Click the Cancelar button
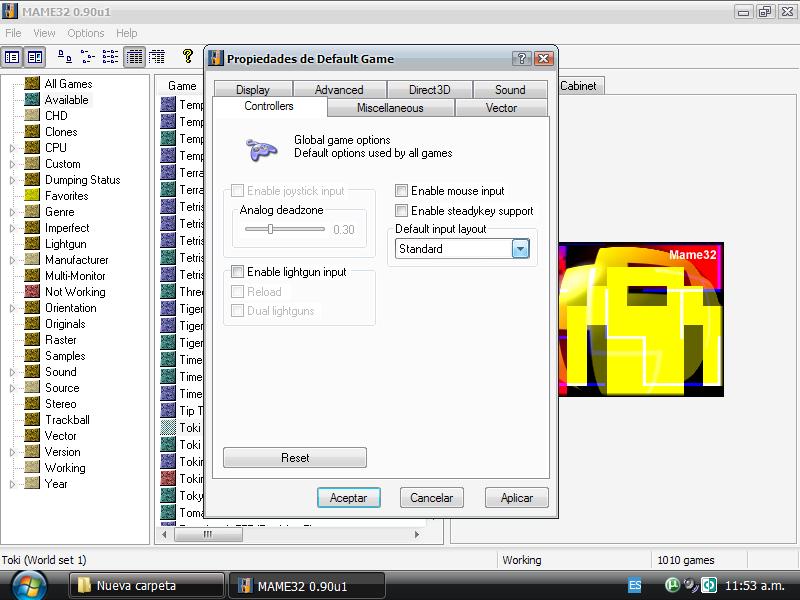This screenshot has width=800, height=600. click(x=432, y=497)
